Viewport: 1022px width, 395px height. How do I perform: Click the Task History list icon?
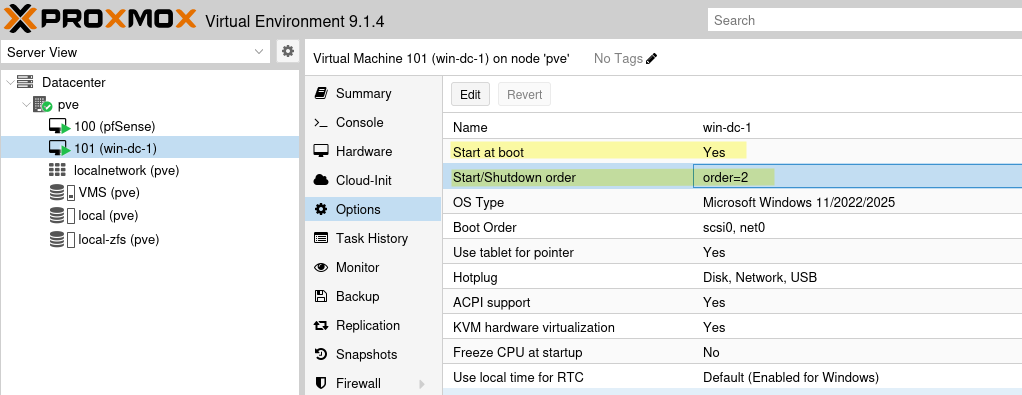click(x=320, y=239)
